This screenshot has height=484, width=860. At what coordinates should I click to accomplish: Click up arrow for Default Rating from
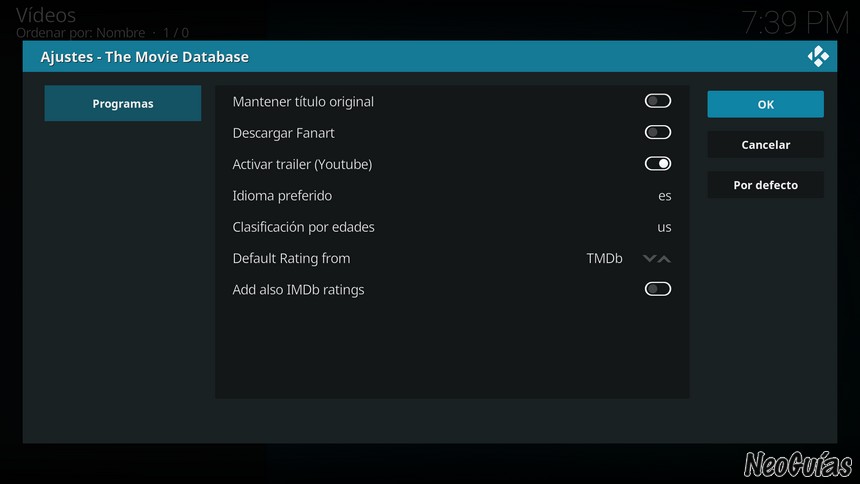click(x=664, y=258)
